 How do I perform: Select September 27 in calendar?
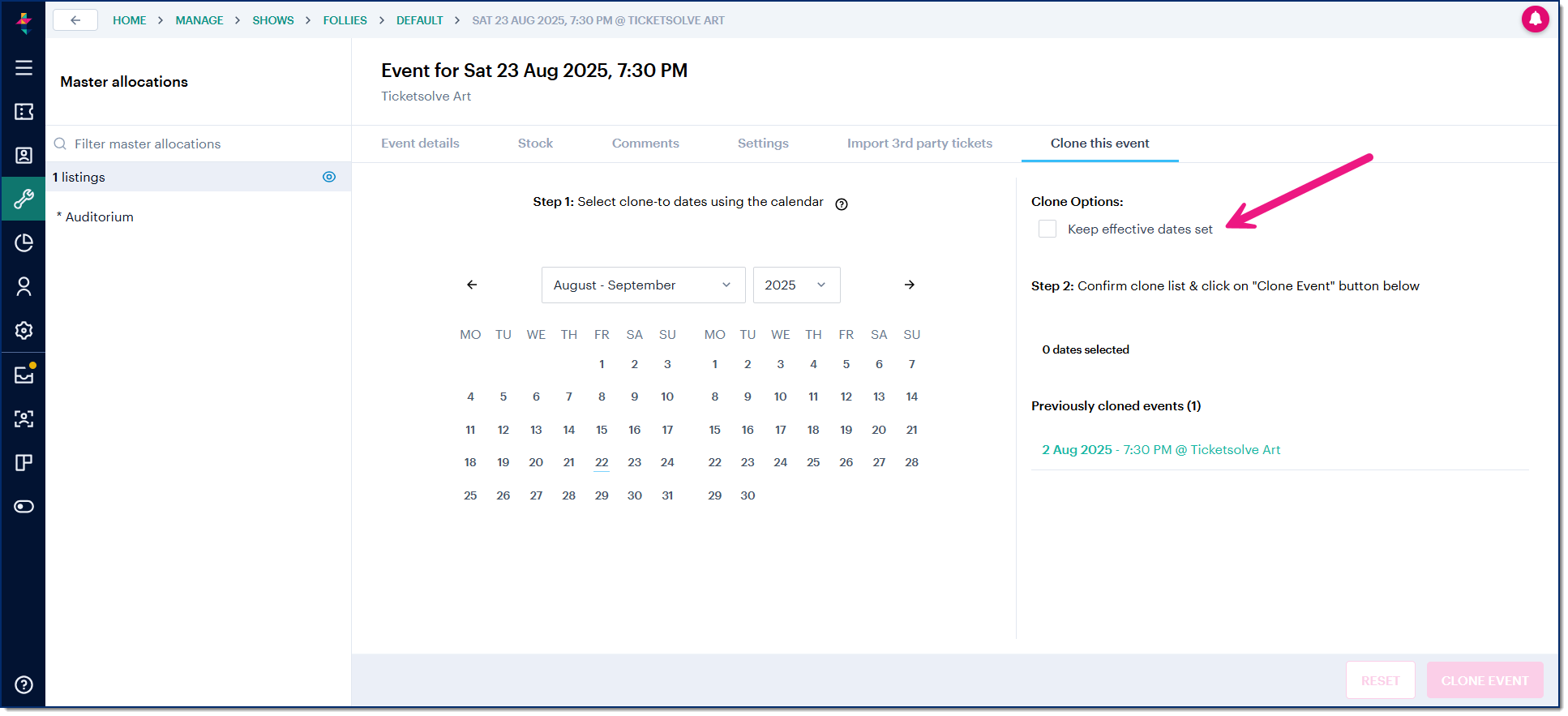pos(879,462)
